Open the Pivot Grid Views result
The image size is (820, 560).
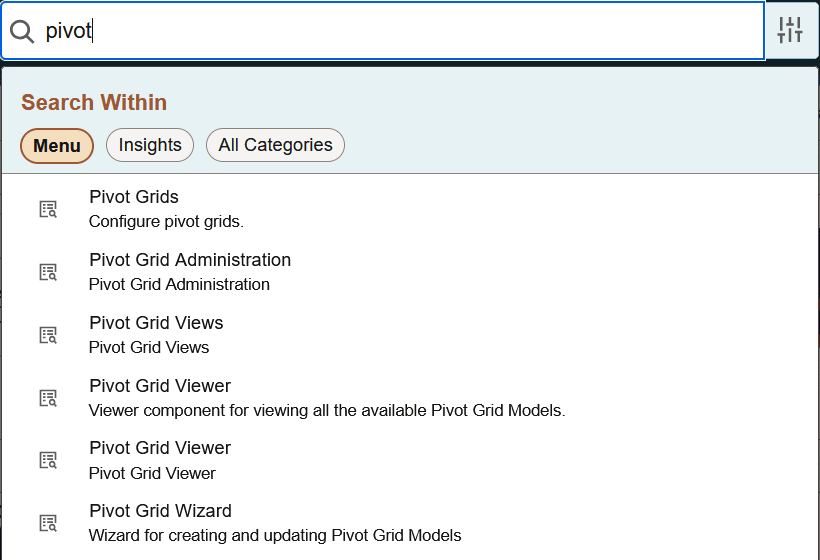156,323
